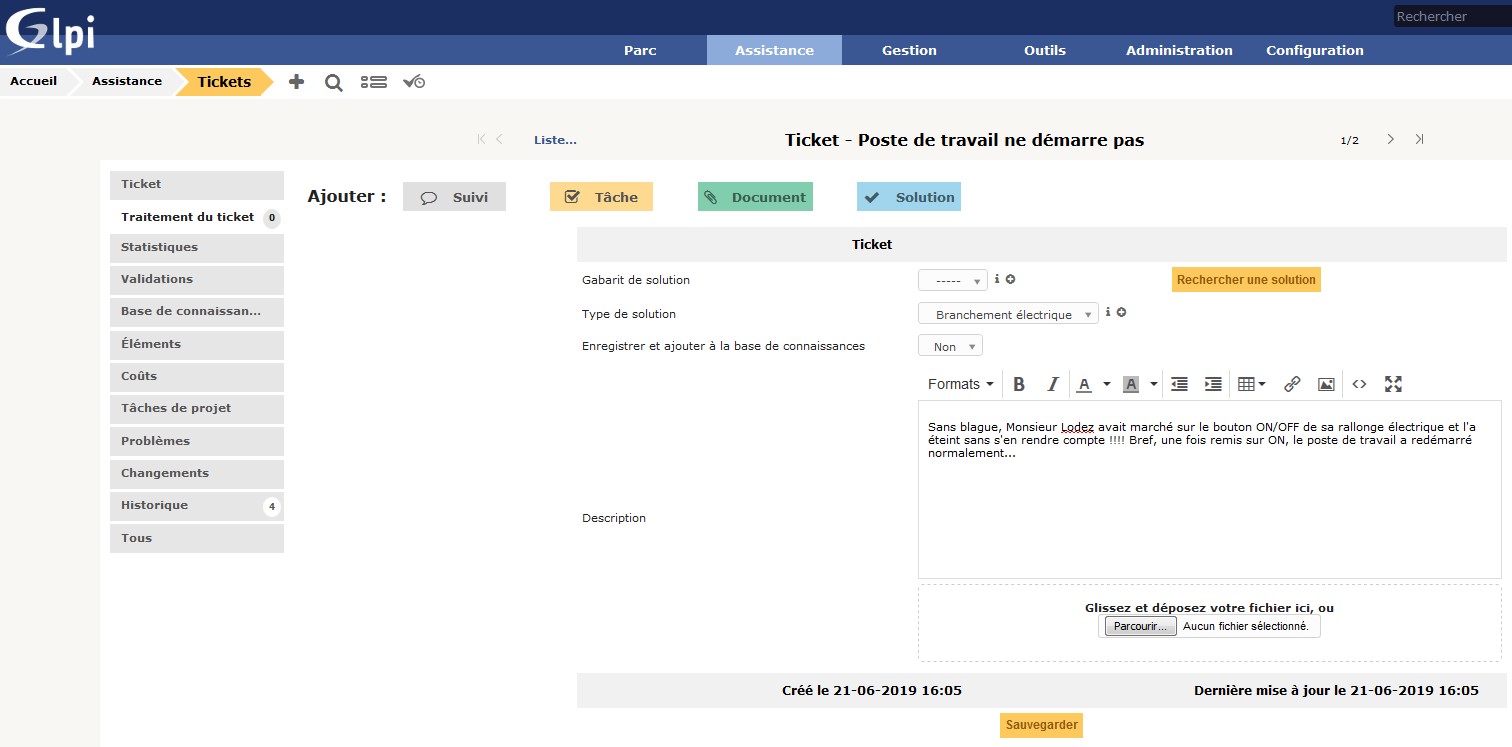Toggle bold formatting in editor

pos(1019,384)
